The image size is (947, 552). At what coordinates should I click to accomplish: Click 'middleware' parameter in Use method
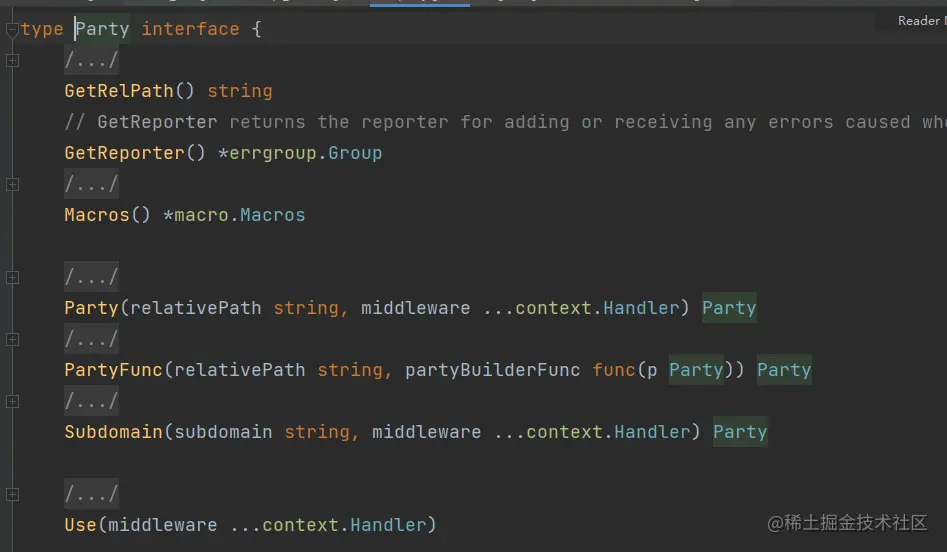[162, 525]
